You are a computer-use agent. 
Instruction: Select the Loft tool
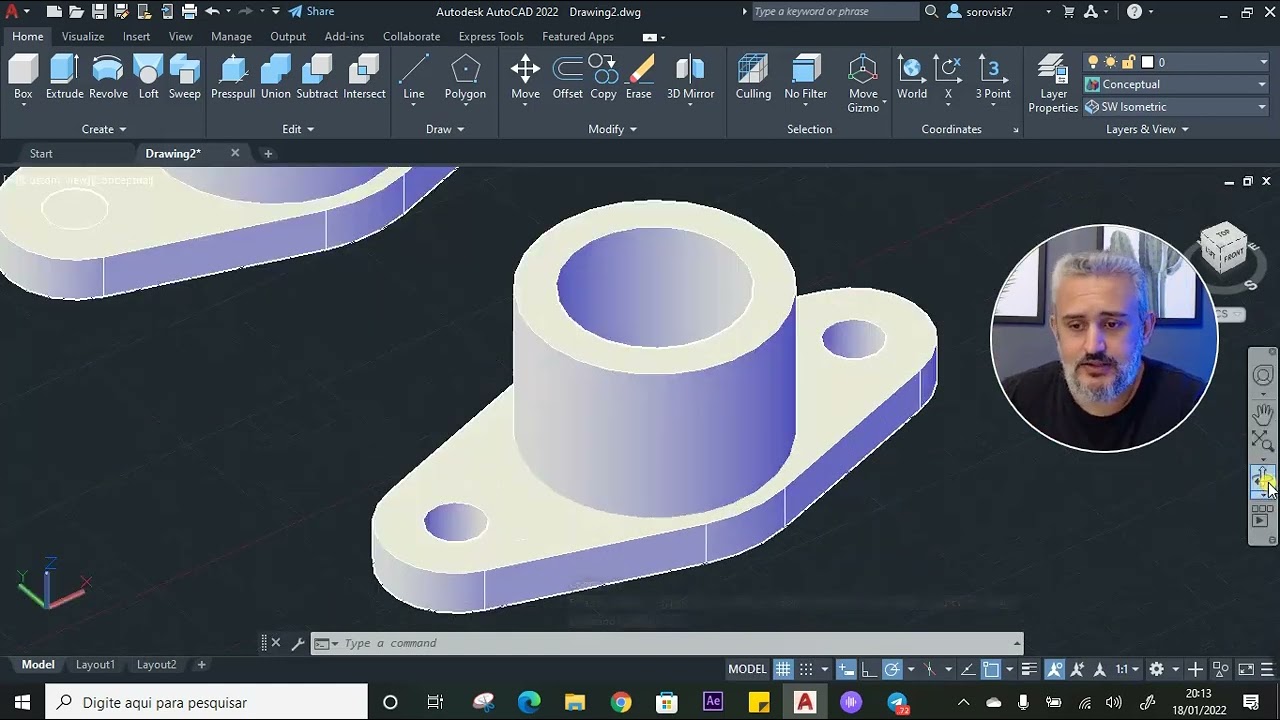tap(148, 78)
